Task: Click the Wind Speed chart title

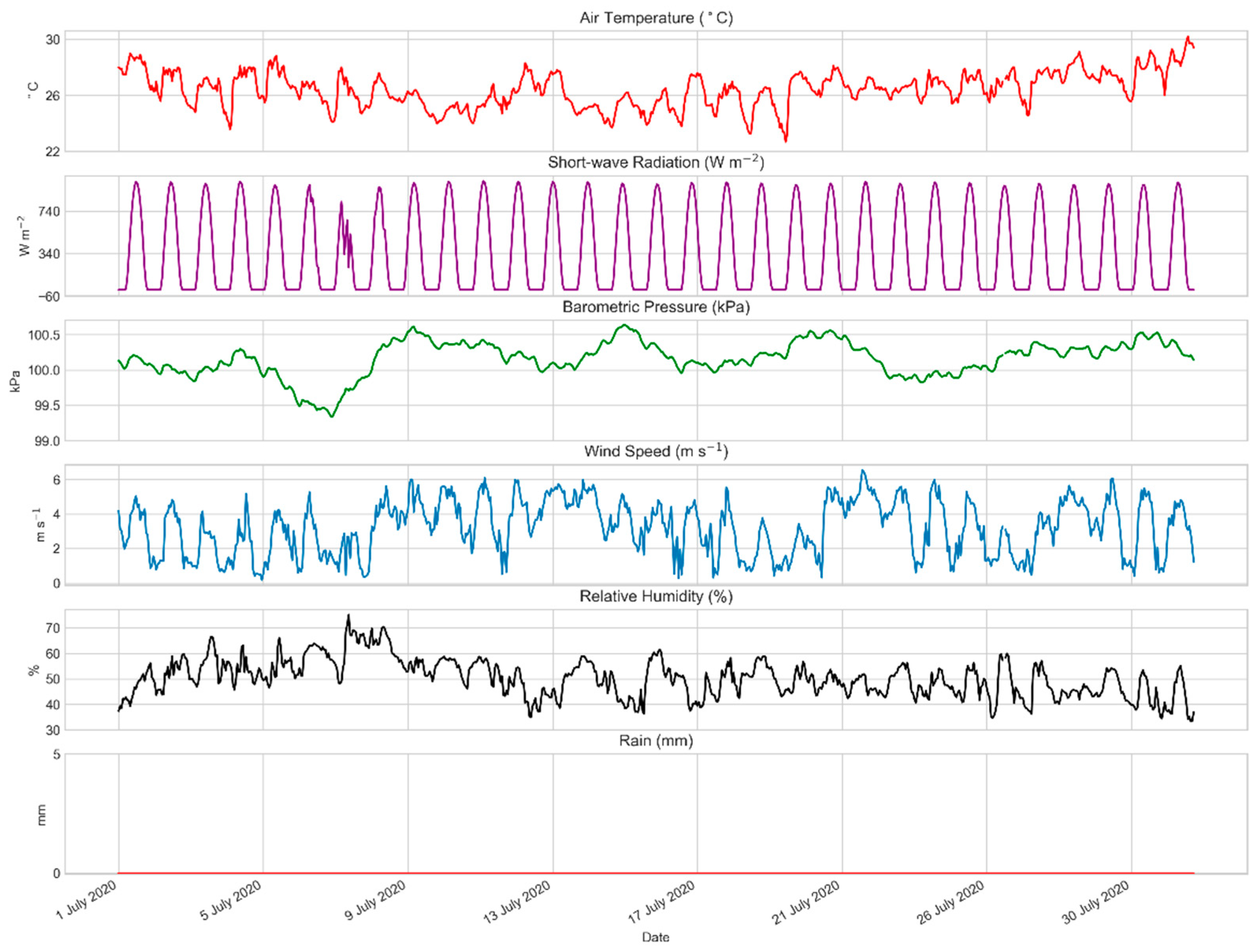Action: click(x=656, y=452)
